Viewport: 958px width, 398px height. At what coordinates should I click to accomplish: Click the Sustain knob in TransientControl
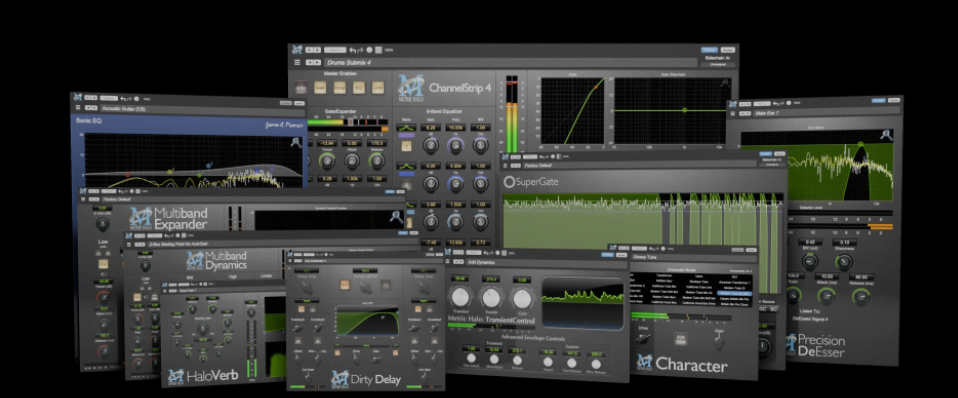491,298
